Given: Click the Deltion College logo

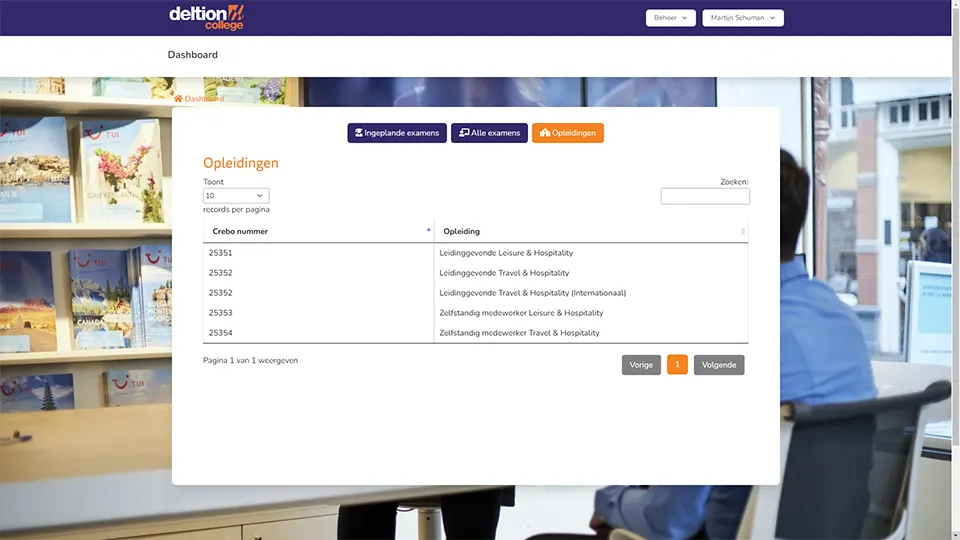Looking at the screenshot, I should [x=206, y=18].
